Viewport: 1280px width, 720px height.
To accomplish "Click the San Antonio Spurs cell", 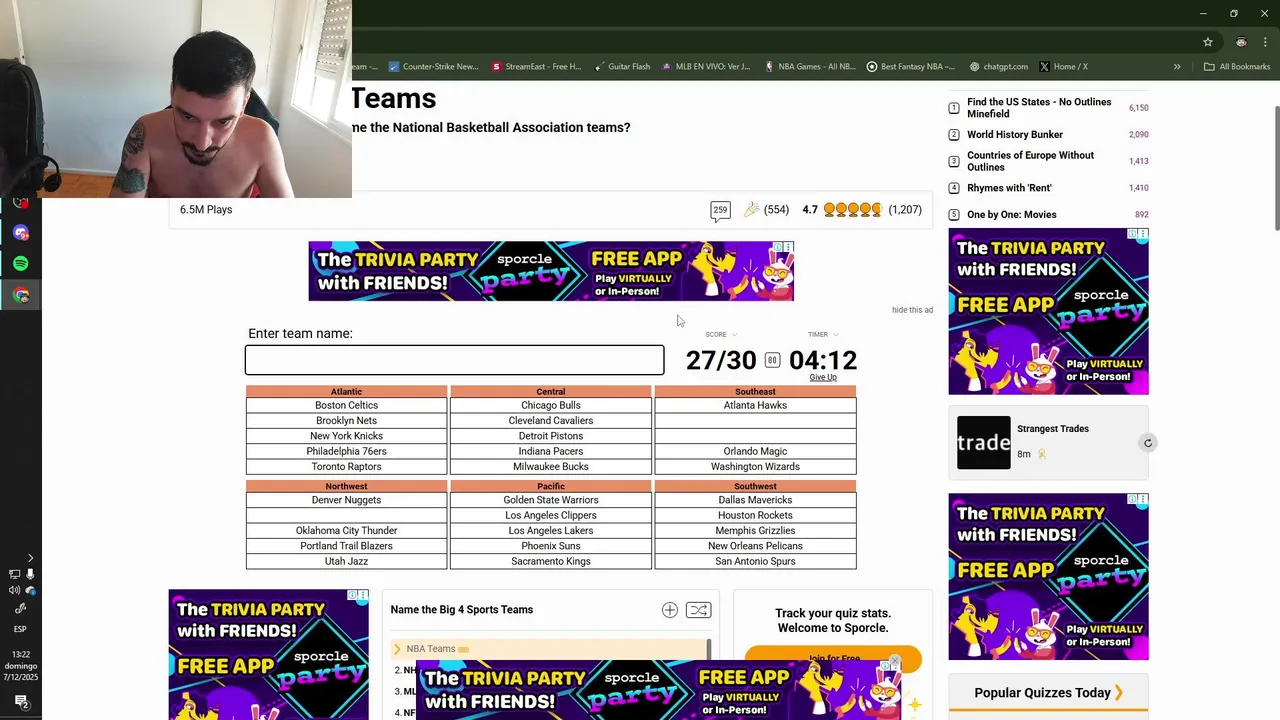I will (x=755, y=561).
